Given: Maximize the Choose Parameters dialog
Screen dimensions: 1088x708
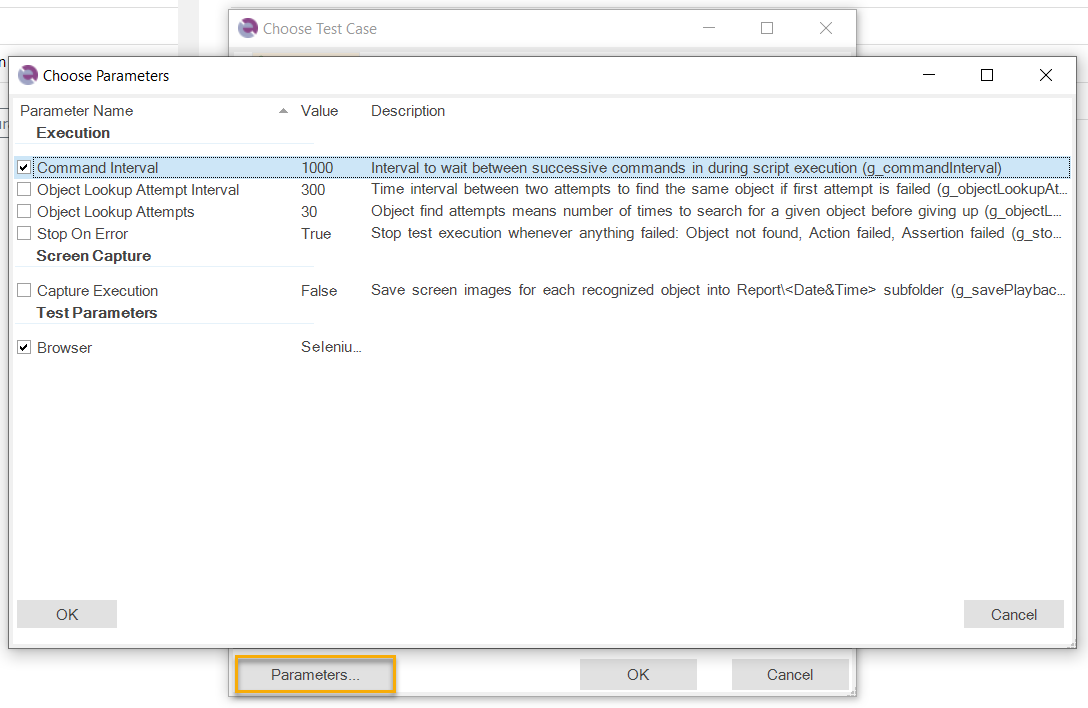Looking at the screenshot, I should [x=987, y=75].
